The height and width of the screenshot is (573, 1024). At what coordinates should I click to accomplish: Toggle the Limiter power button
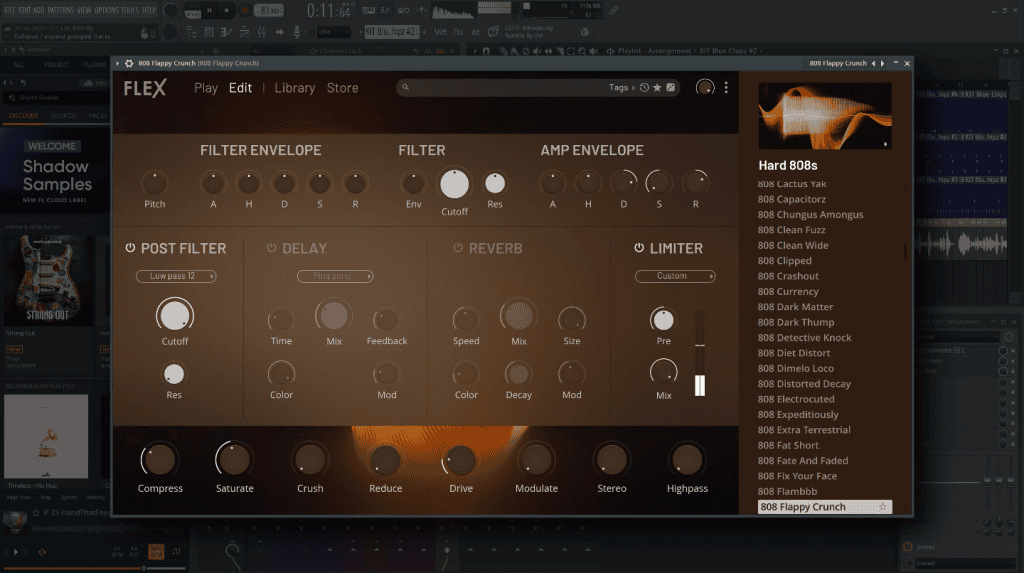pyautogui.click(x=639, y=248)
